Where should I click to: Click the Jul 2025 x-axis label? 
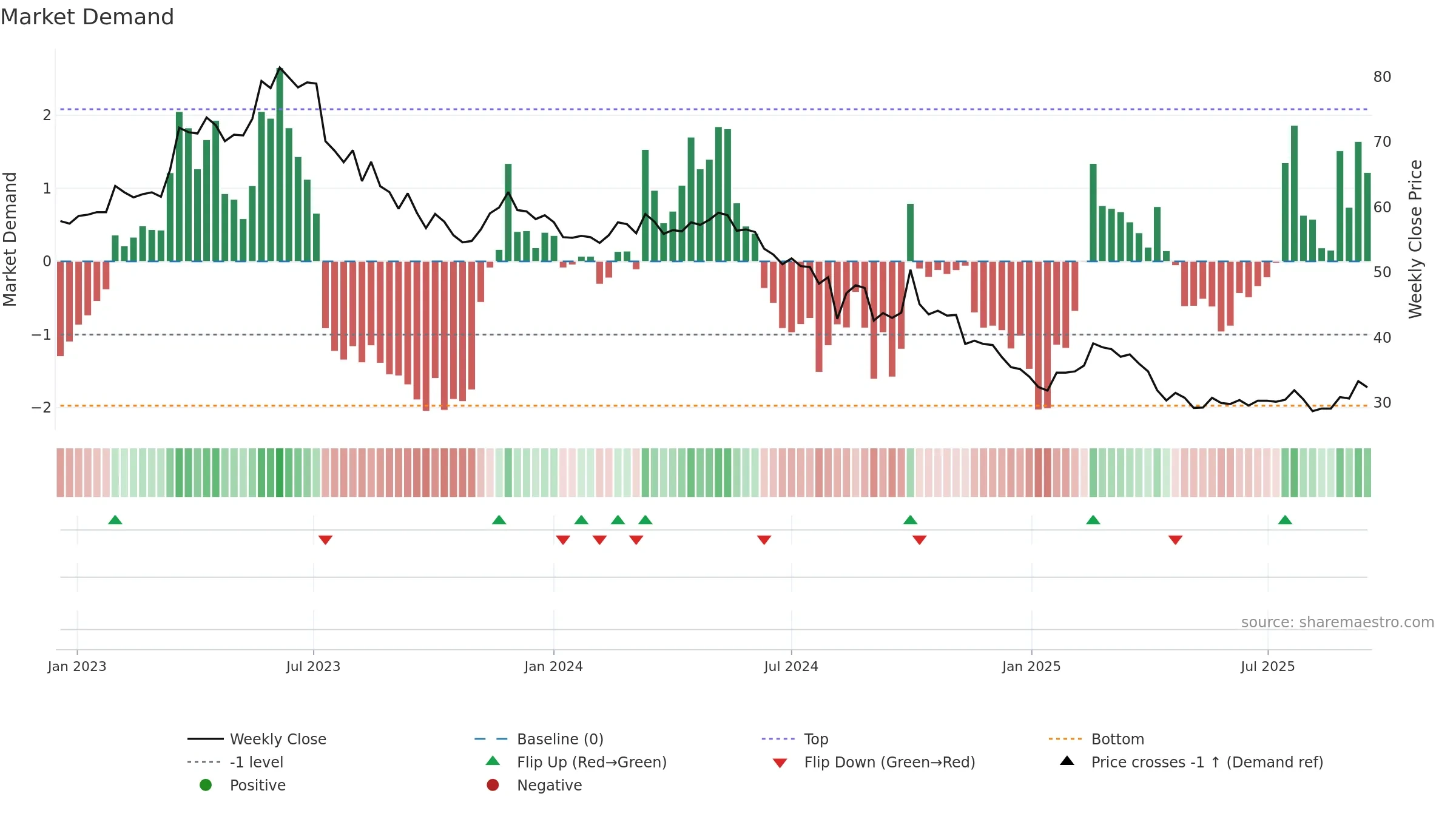coord(1268,666)
